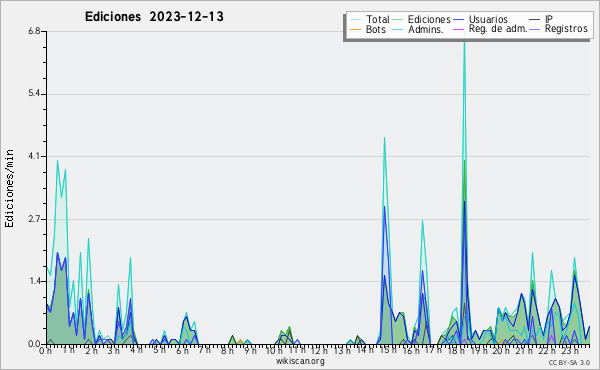The width and height of the screenshot is (600, 370).
Task: Click the 15 h label on time axis
Action: [388, 350]
